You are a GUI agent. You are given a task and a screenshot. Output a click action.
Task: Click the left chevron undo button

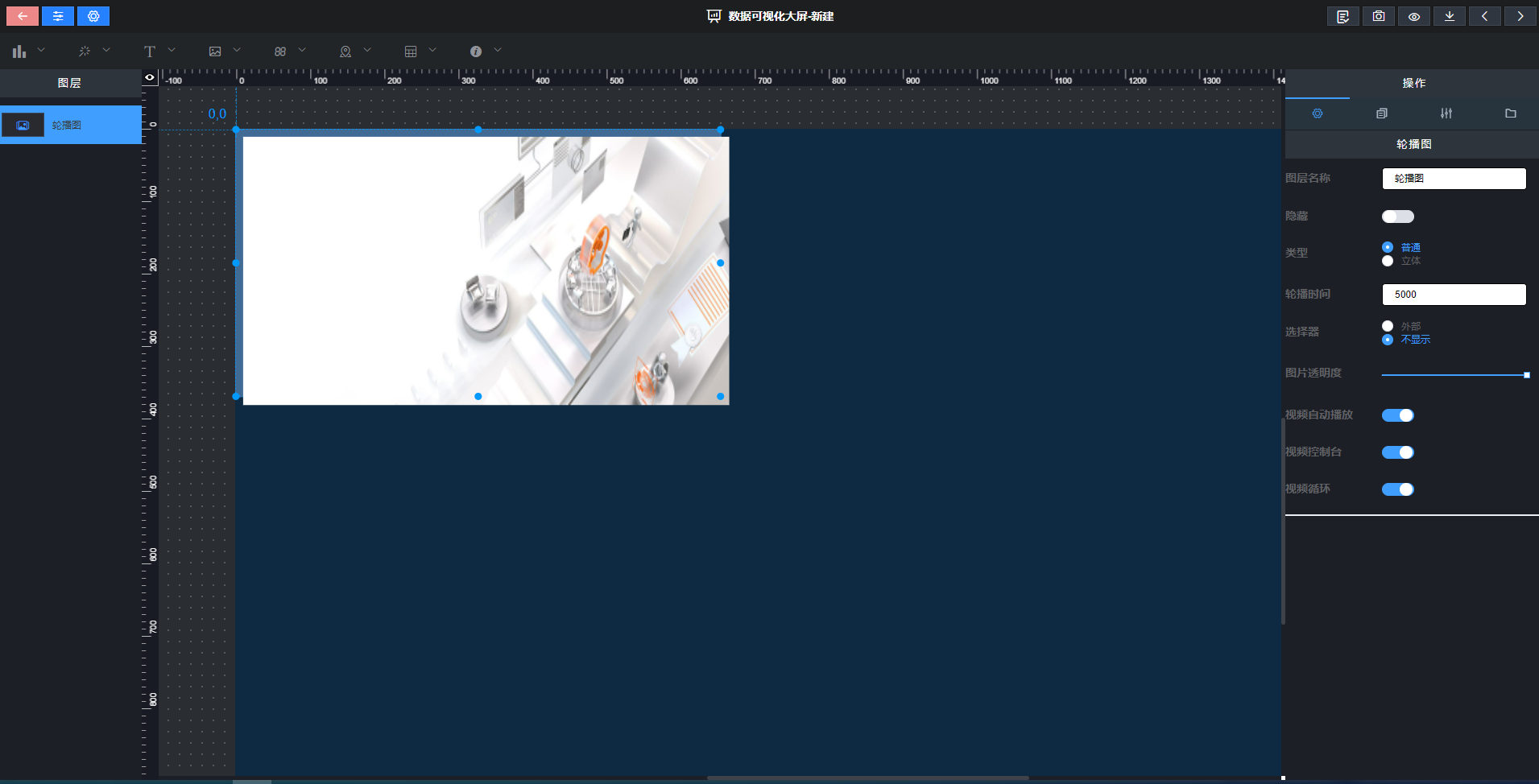[x=1485, y=16]
